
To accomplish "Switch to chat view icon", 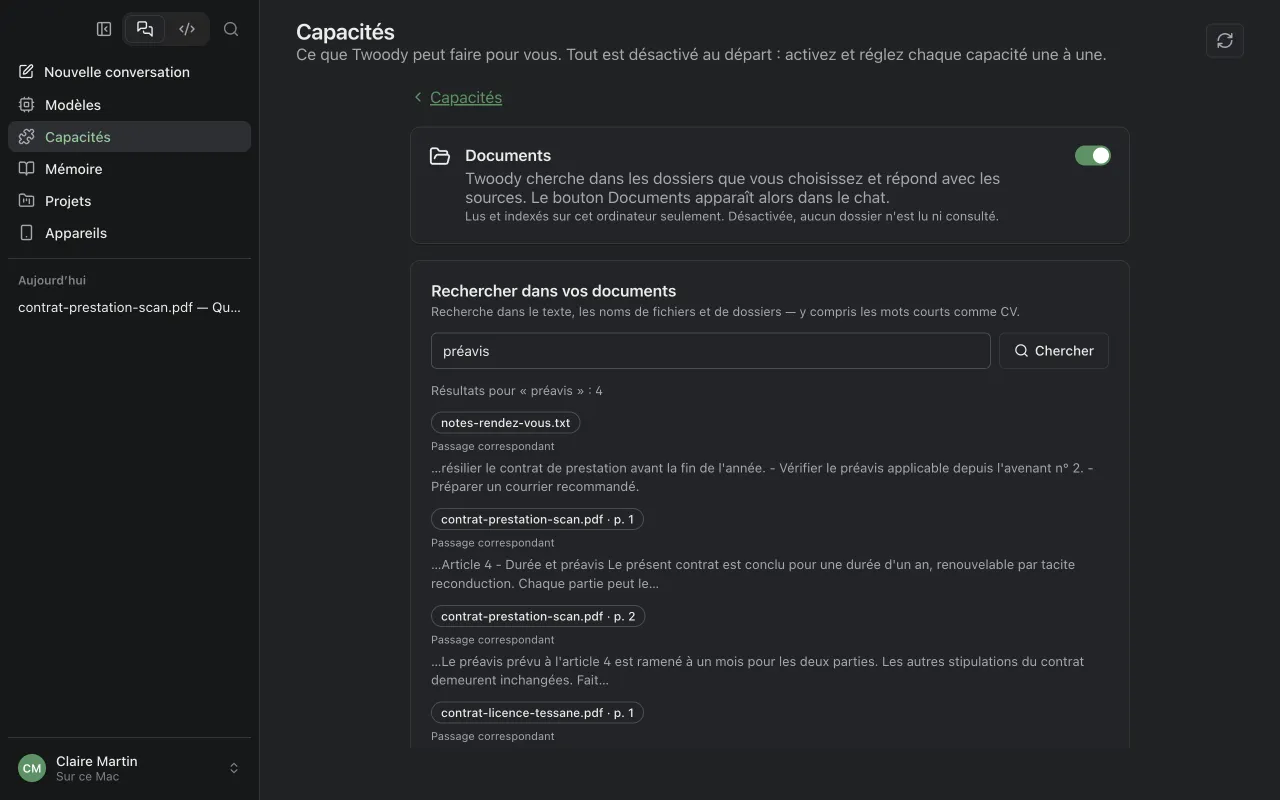I will (145, 29).
